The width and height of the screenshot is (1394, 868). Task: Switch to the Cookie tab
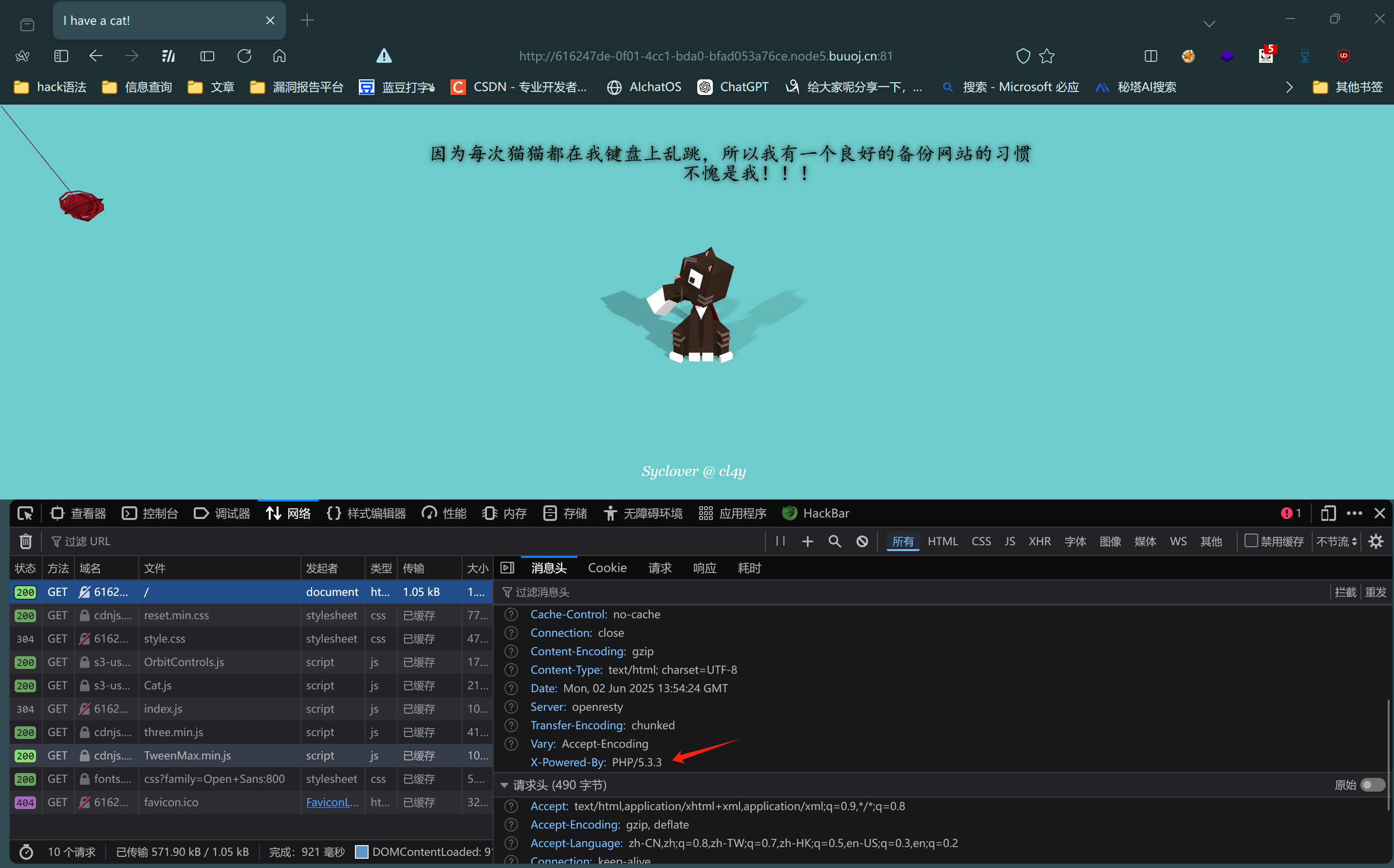pyautogui.click(x=607, y=568)
